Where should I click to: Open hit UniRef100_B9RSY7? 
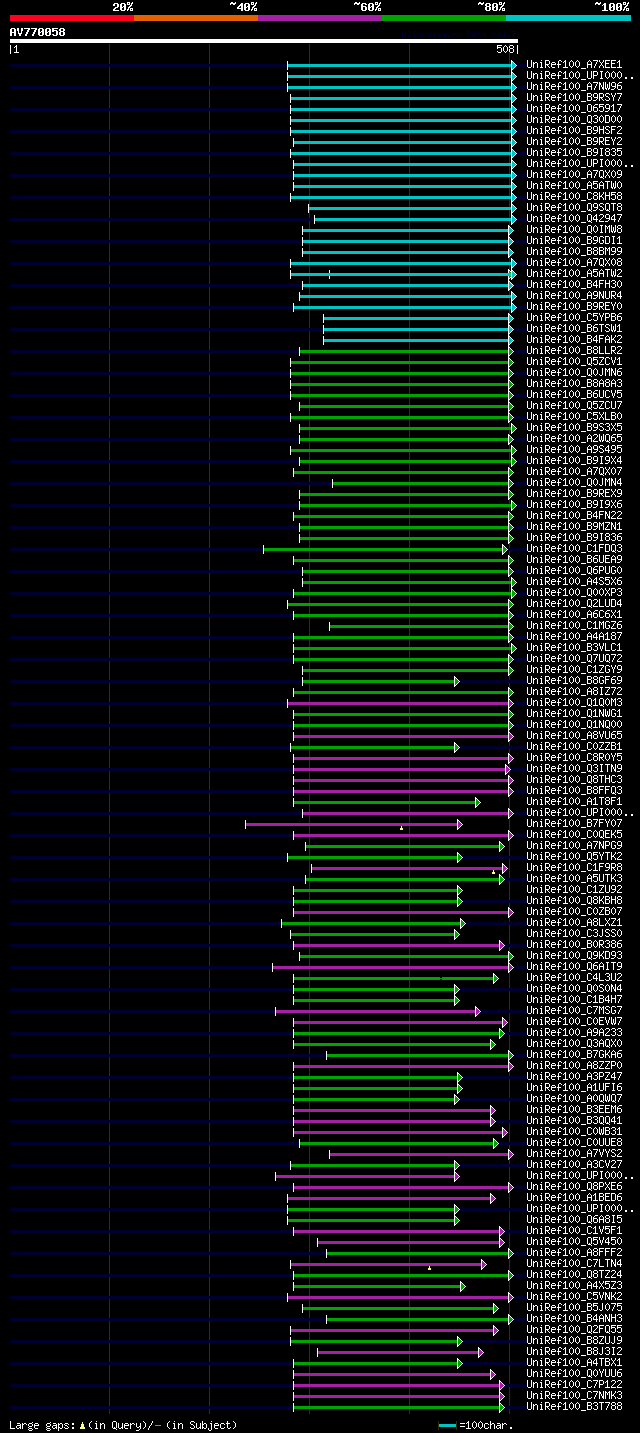pos(575,97)
